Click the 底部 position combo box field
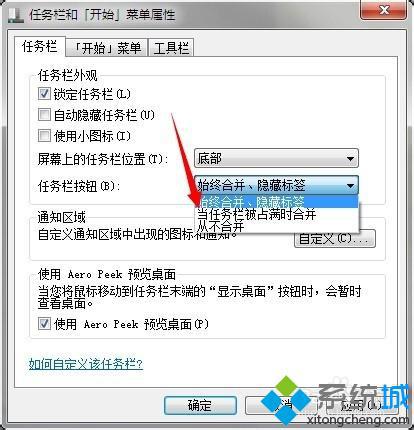This screenshot has width=414, height=430. point(276,159)
